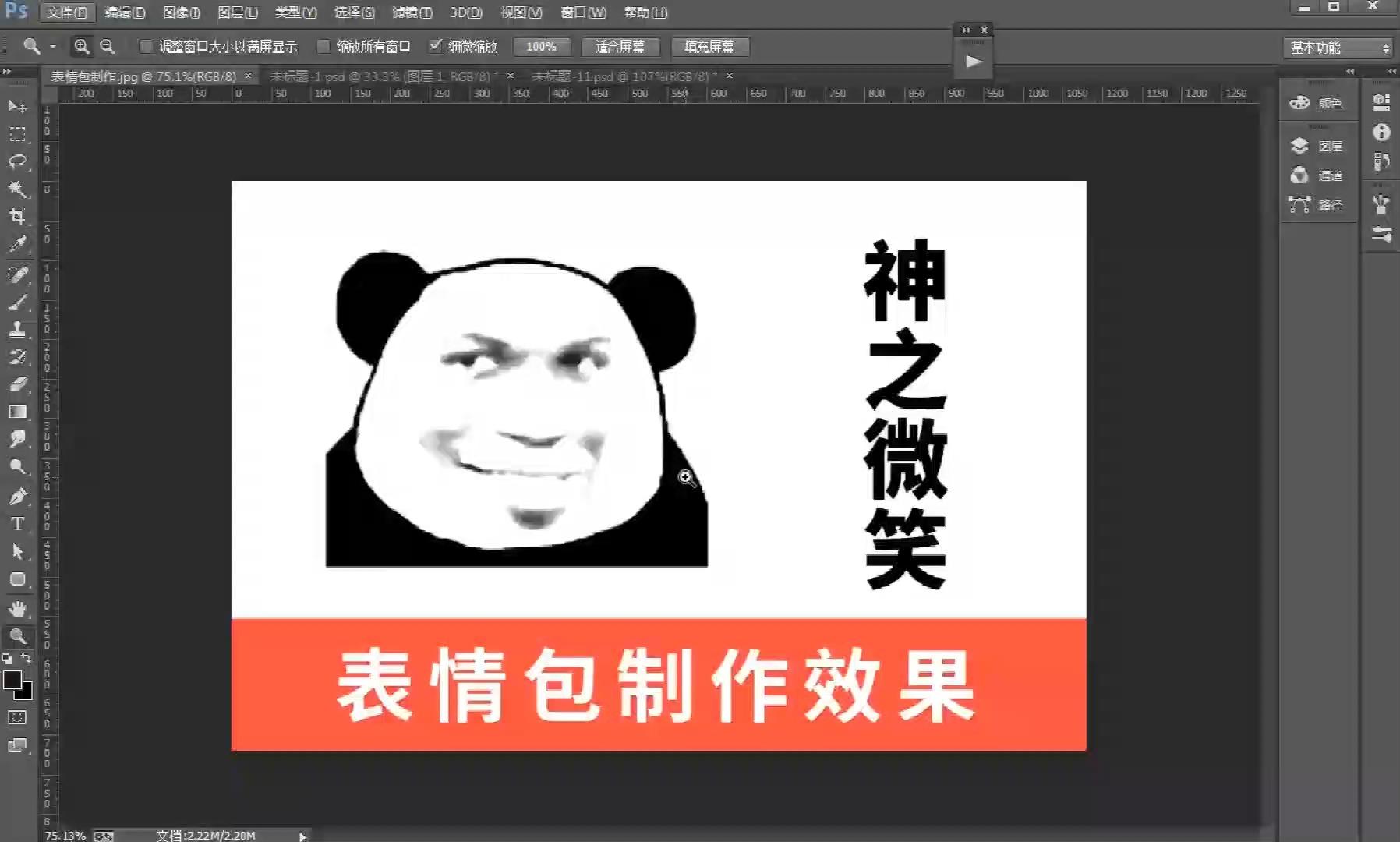Select the Lasso tool
The image size is (1400, 842).
(x=17, y=161)
